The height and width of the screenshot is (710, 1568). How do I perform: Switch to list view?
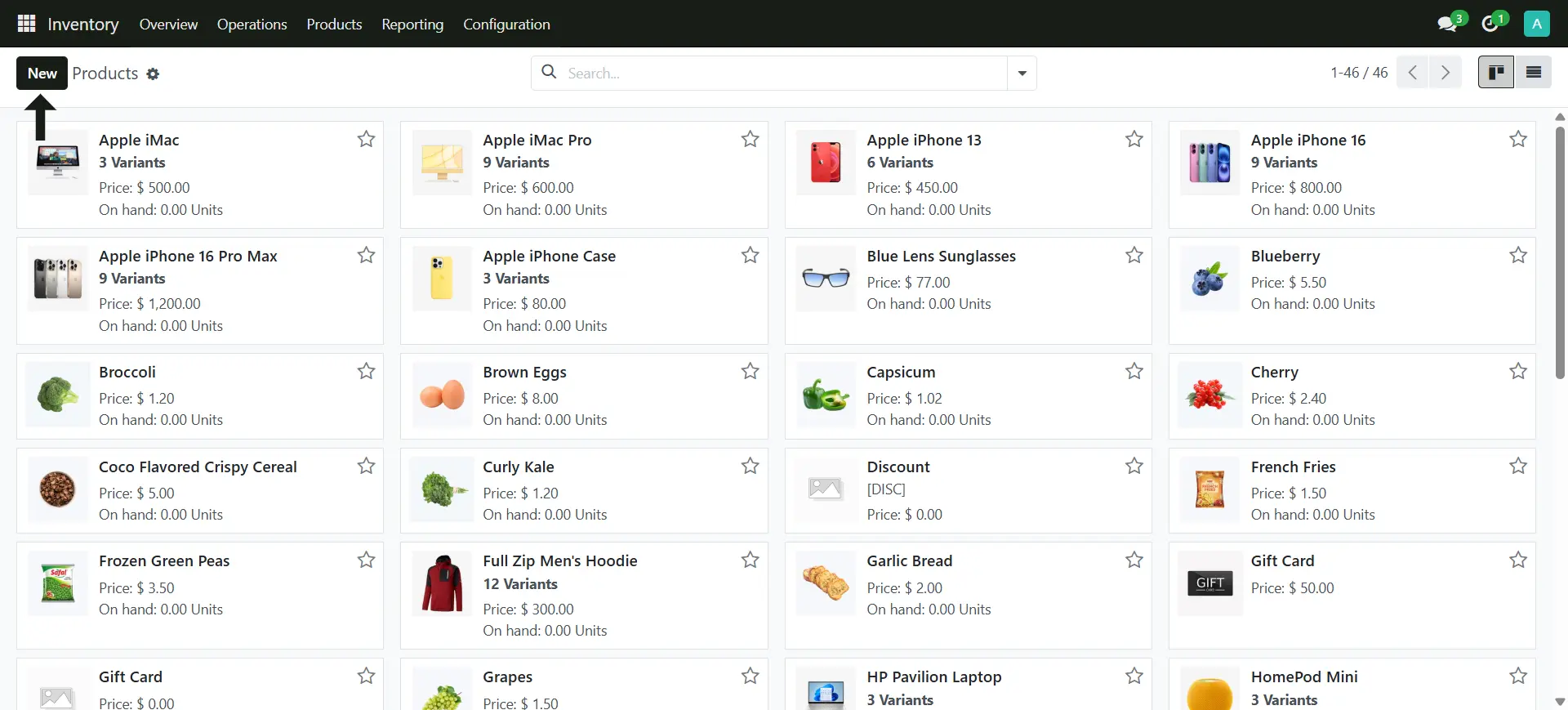pos(1534,73)
